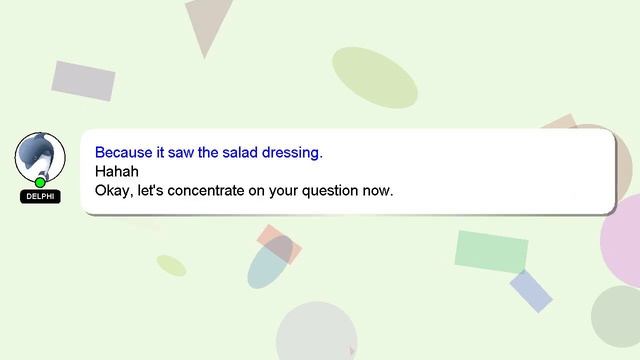Click the "Hahah" text line
The height and width of the screenshot is (360, 640).
point(117,171)
